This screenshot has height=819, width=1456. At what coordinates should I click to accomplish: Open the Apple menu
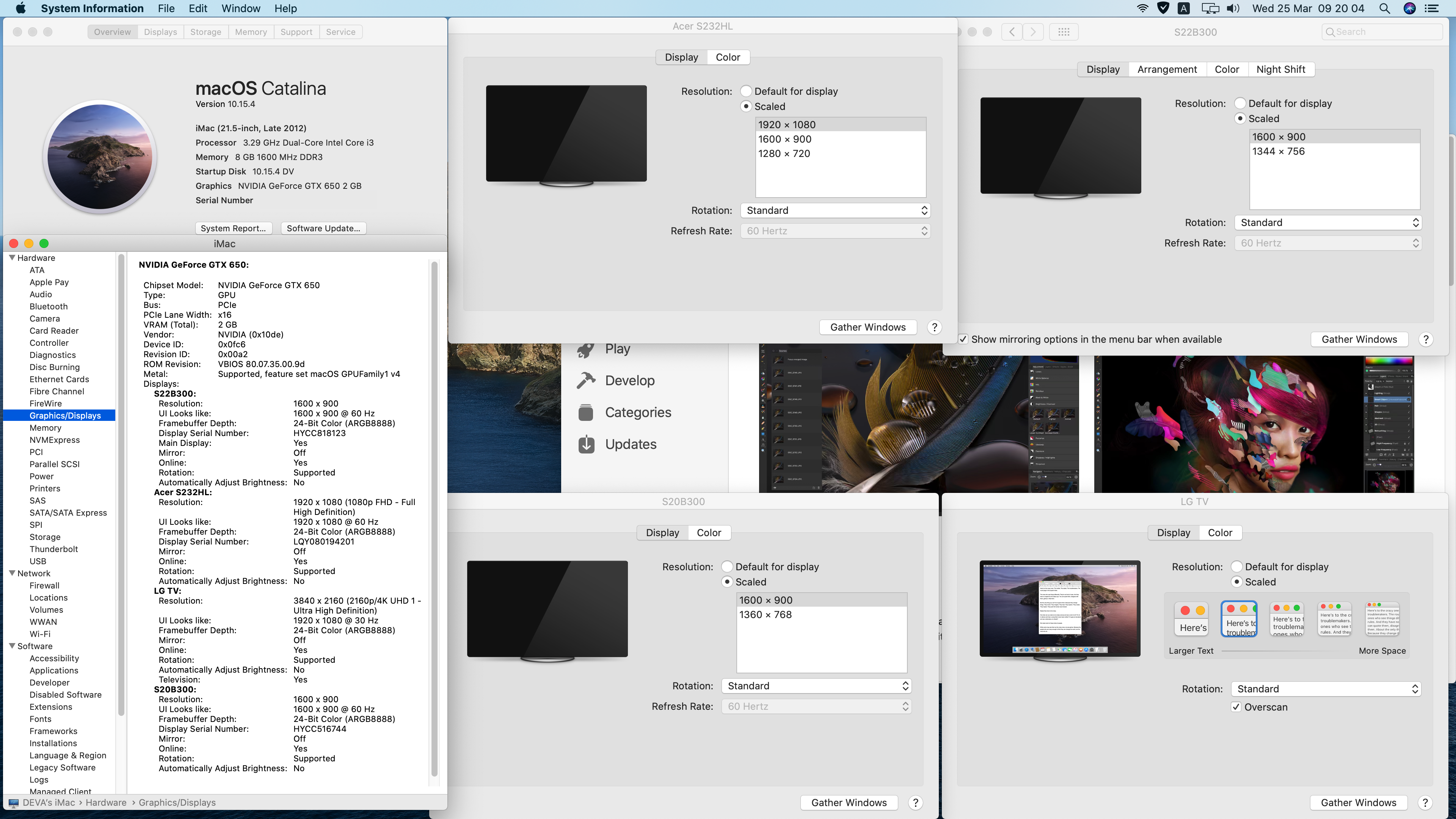[20, 8]
